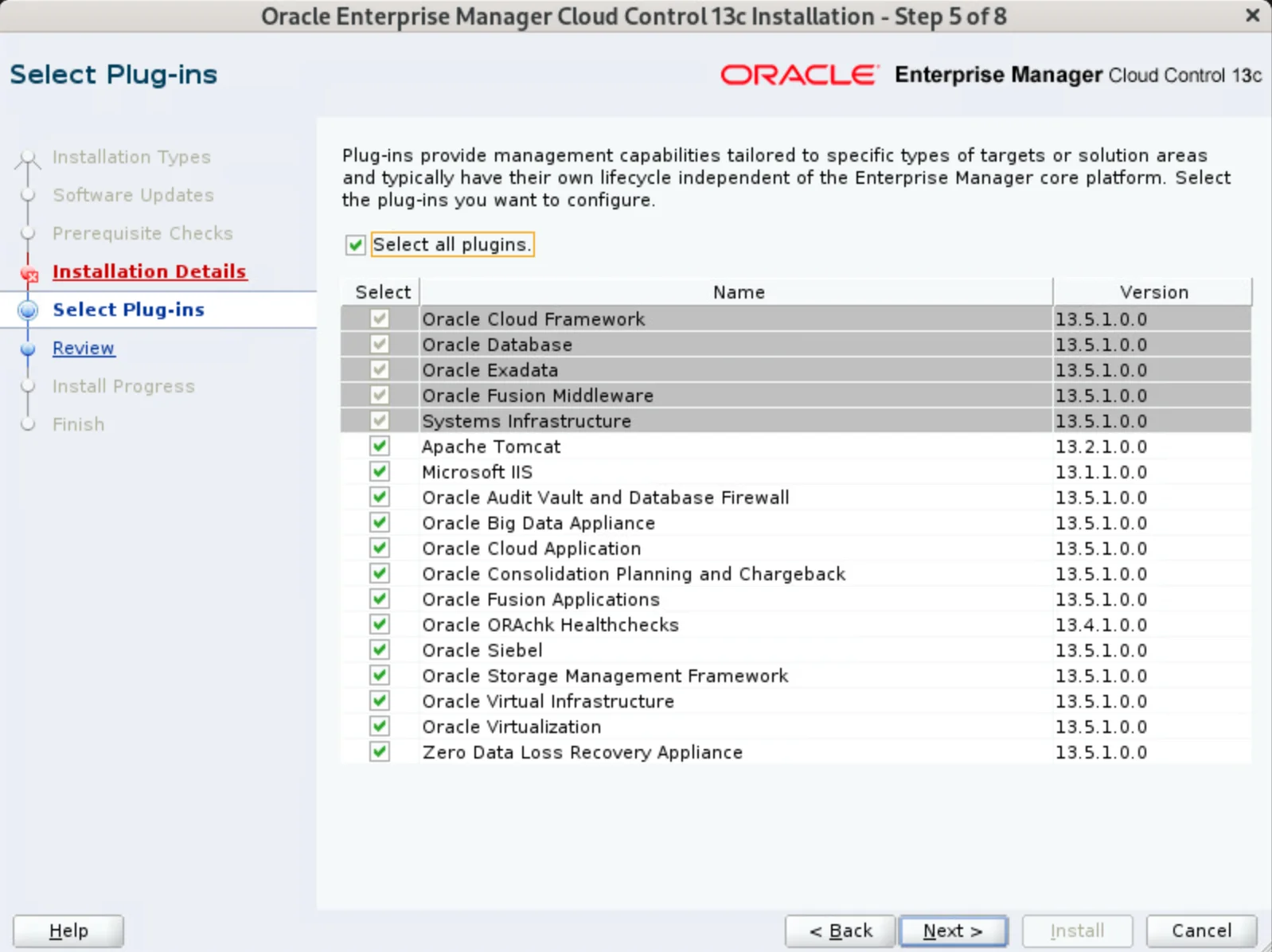The width and height of the screenshot is (1272, 952).
Task: Click the Review step bullet icon
Action: click(28, 349)
